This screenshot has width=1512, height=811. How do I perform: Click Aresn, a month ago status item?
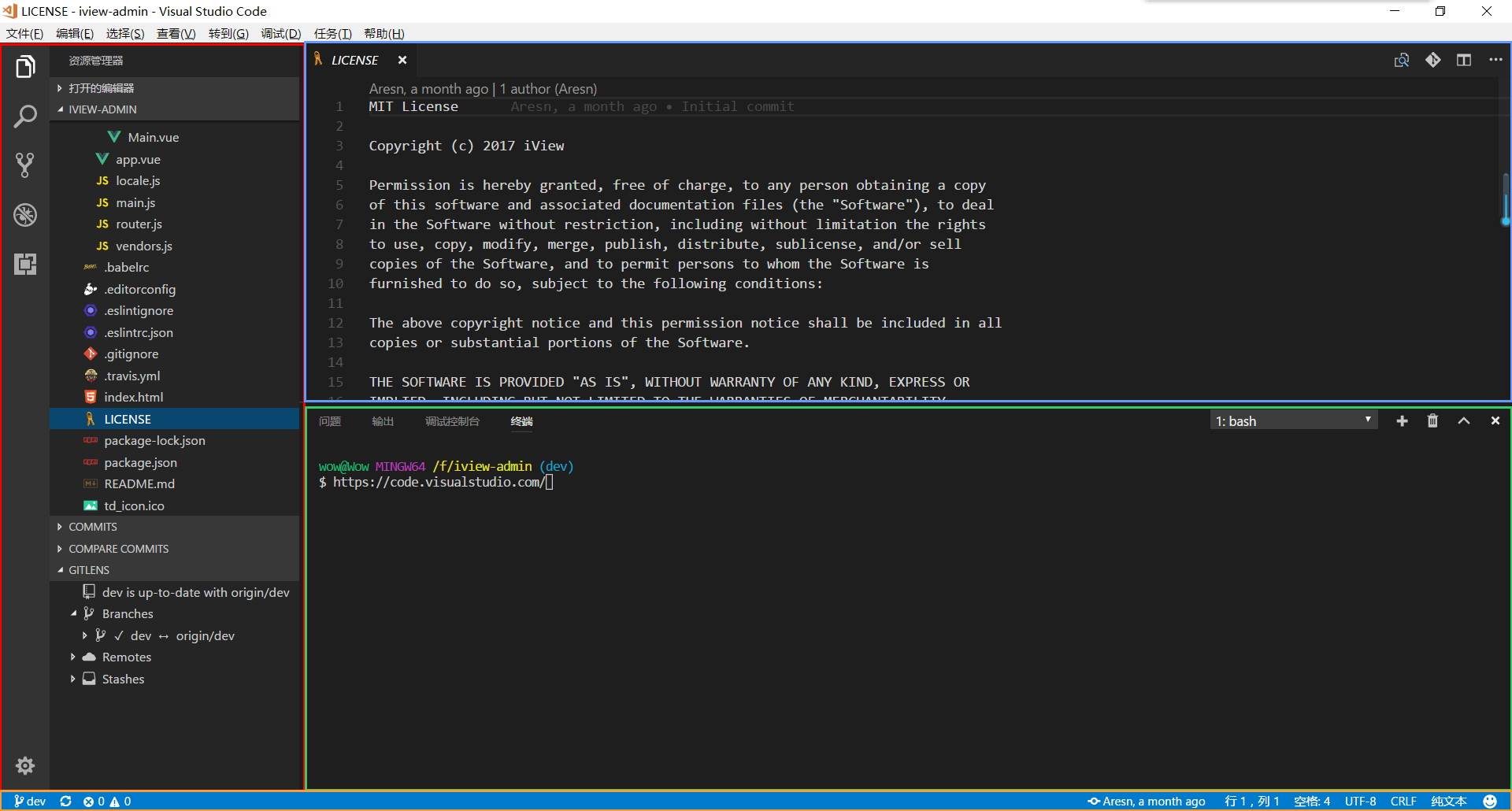coord(1147,801)
